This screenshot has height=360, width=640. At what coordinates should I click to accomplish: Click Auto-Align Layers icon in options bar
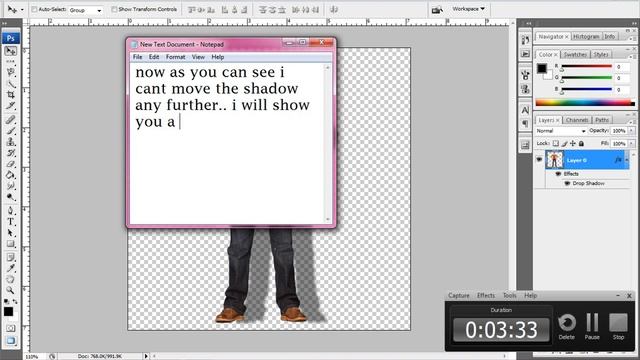coord(334,9)
